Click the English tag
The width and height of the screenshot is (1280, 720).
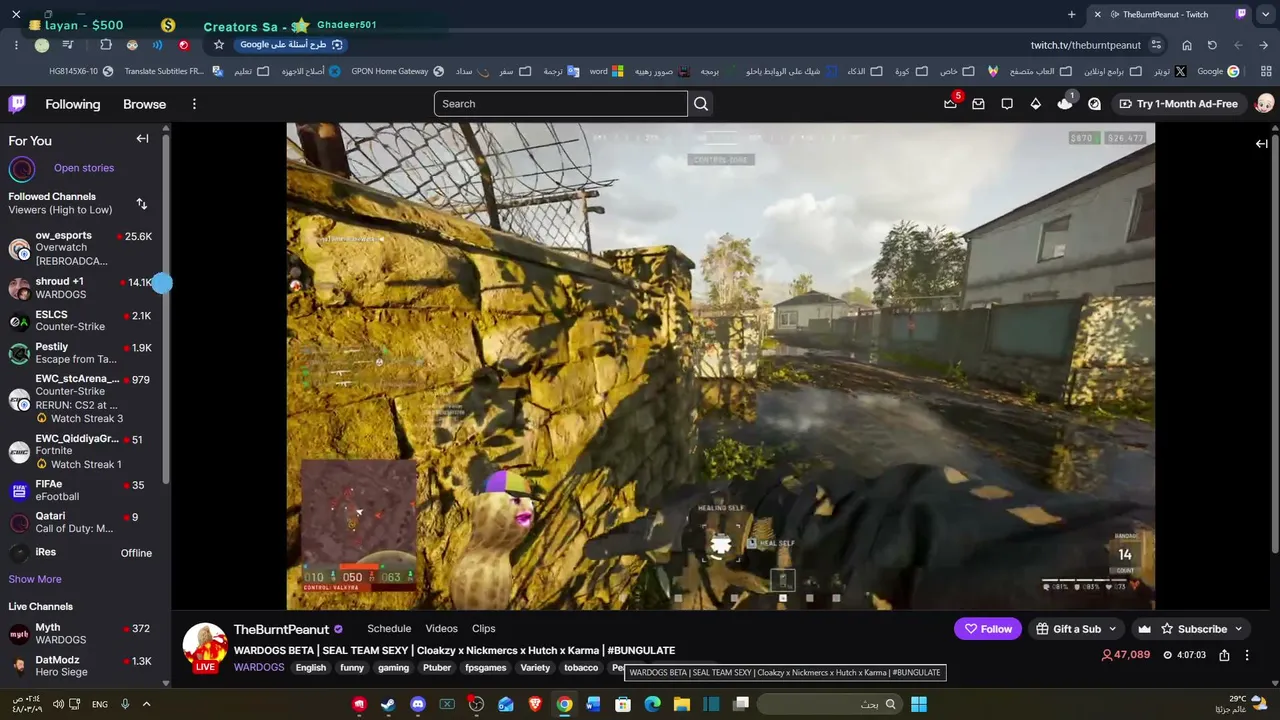tap(311, 668)
